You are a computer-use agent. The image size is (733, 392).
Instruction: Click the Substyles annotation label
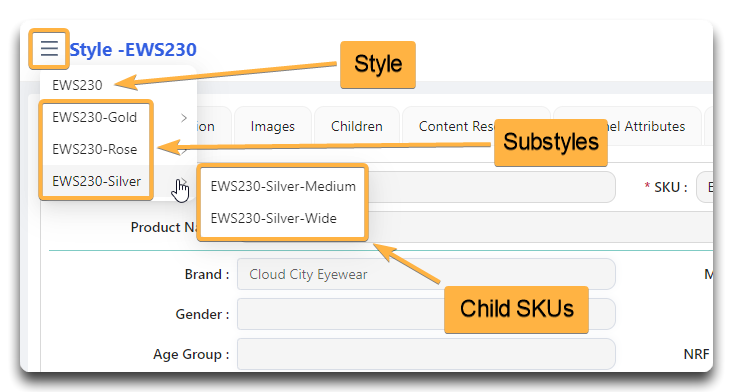551,142
